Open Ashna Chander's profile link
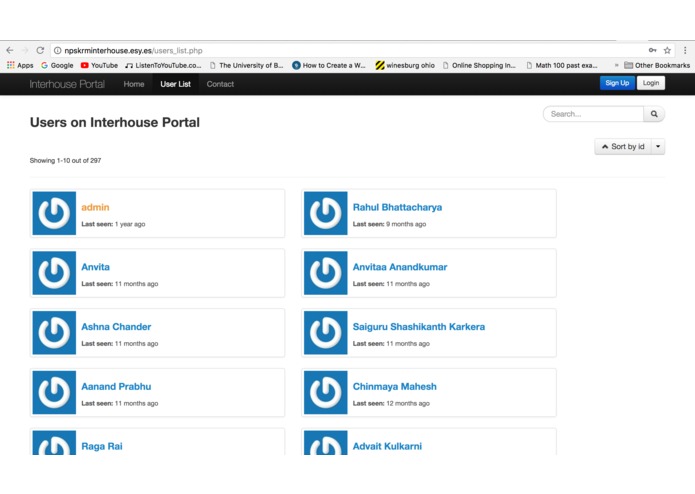 116,327
